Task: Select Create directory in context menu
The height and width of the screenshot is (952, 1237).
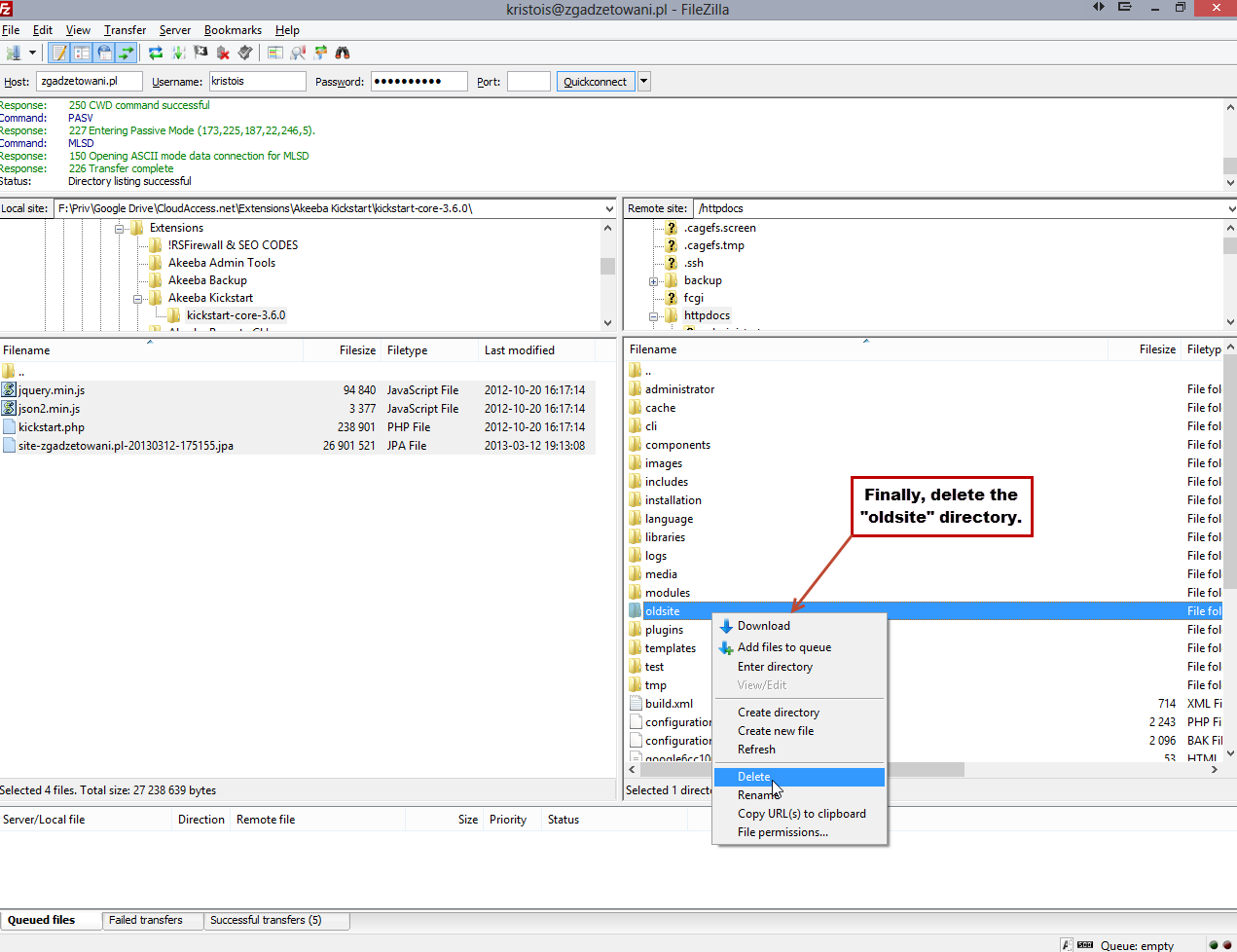Action: 799,713
